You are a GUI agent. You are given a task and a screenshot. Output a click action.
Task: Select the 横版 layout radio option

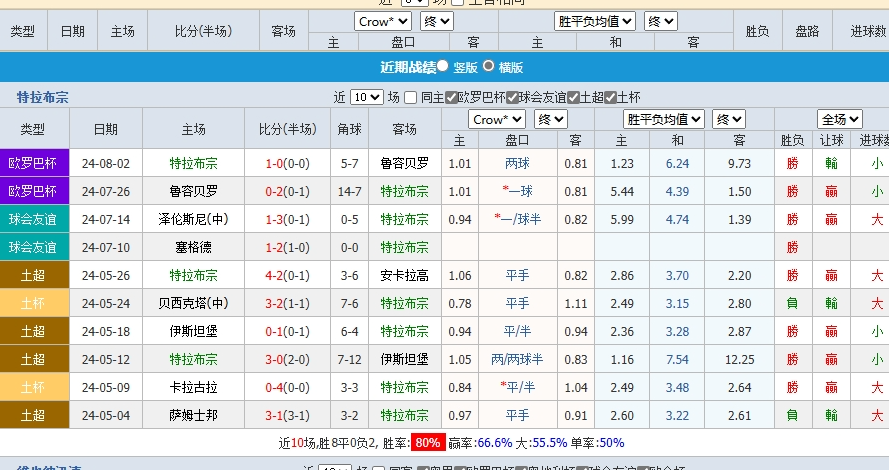pyautogui.click(x=489, y=66)
